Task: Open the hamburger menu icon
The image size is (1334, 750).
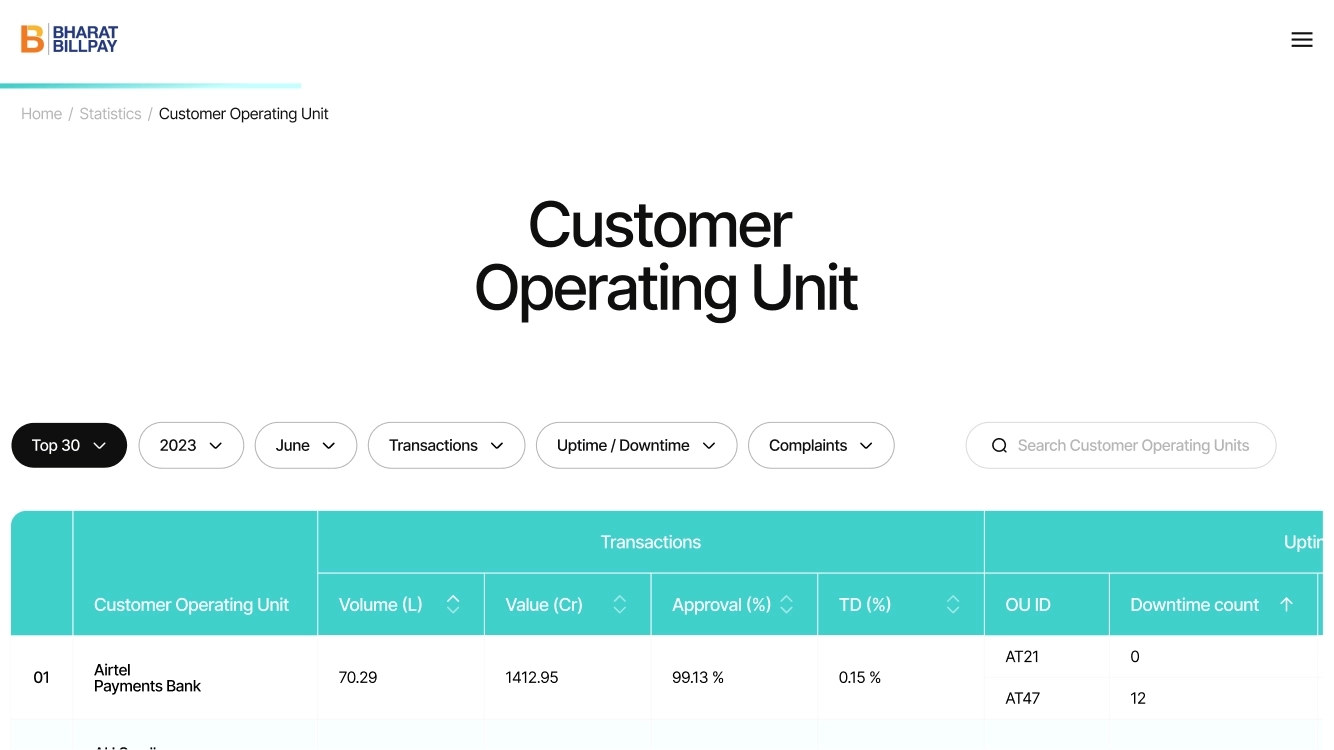Action: (1301, 40)
